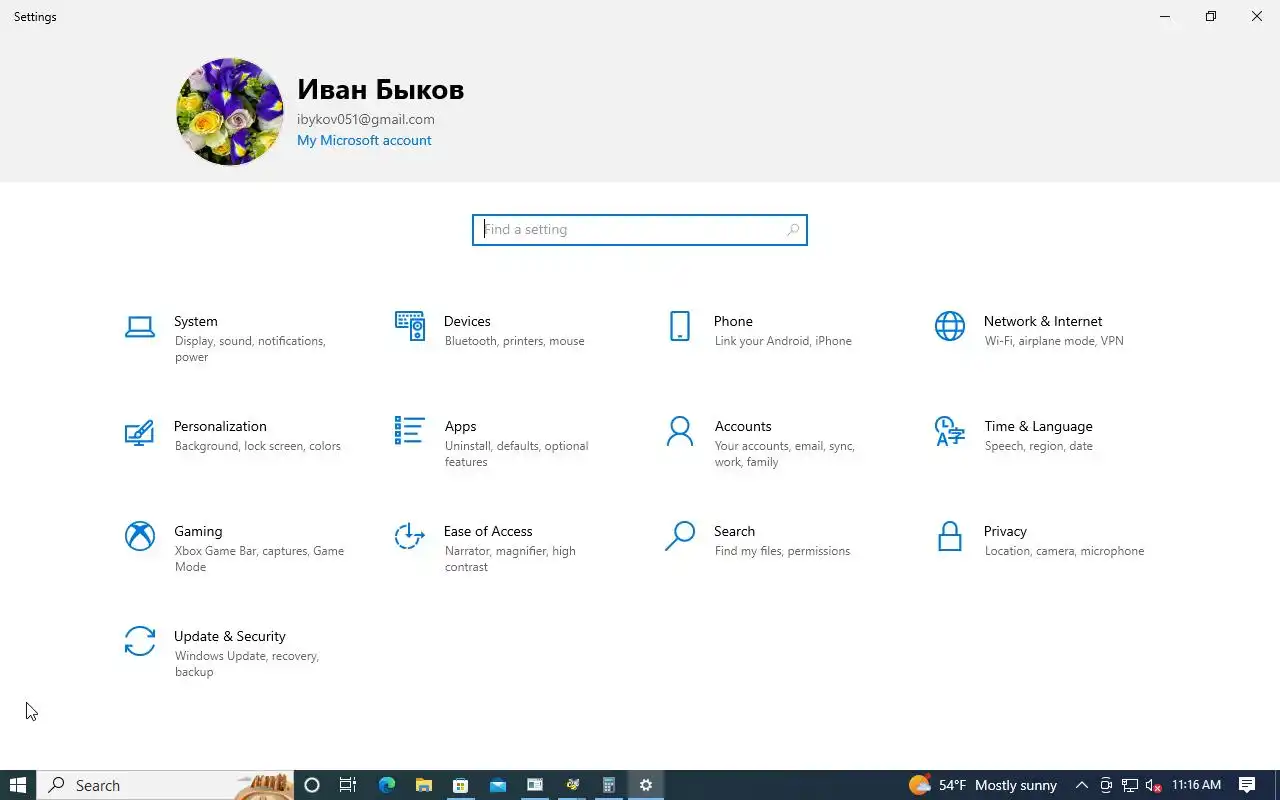This screenshot has width=1280, height=800.
Task: Launch Microsoft Edge from the taskbar
Action: (x=387, y=785)
